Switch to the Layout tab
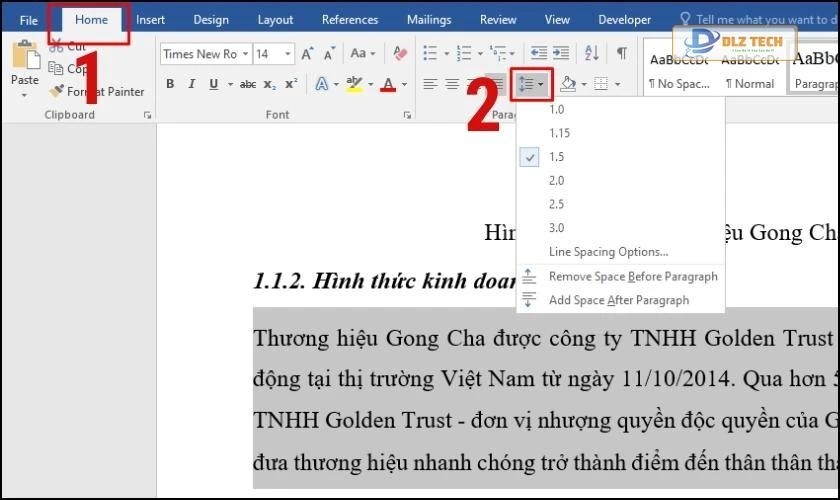Viewport: 840px width, 500px height. pos(275,20)
